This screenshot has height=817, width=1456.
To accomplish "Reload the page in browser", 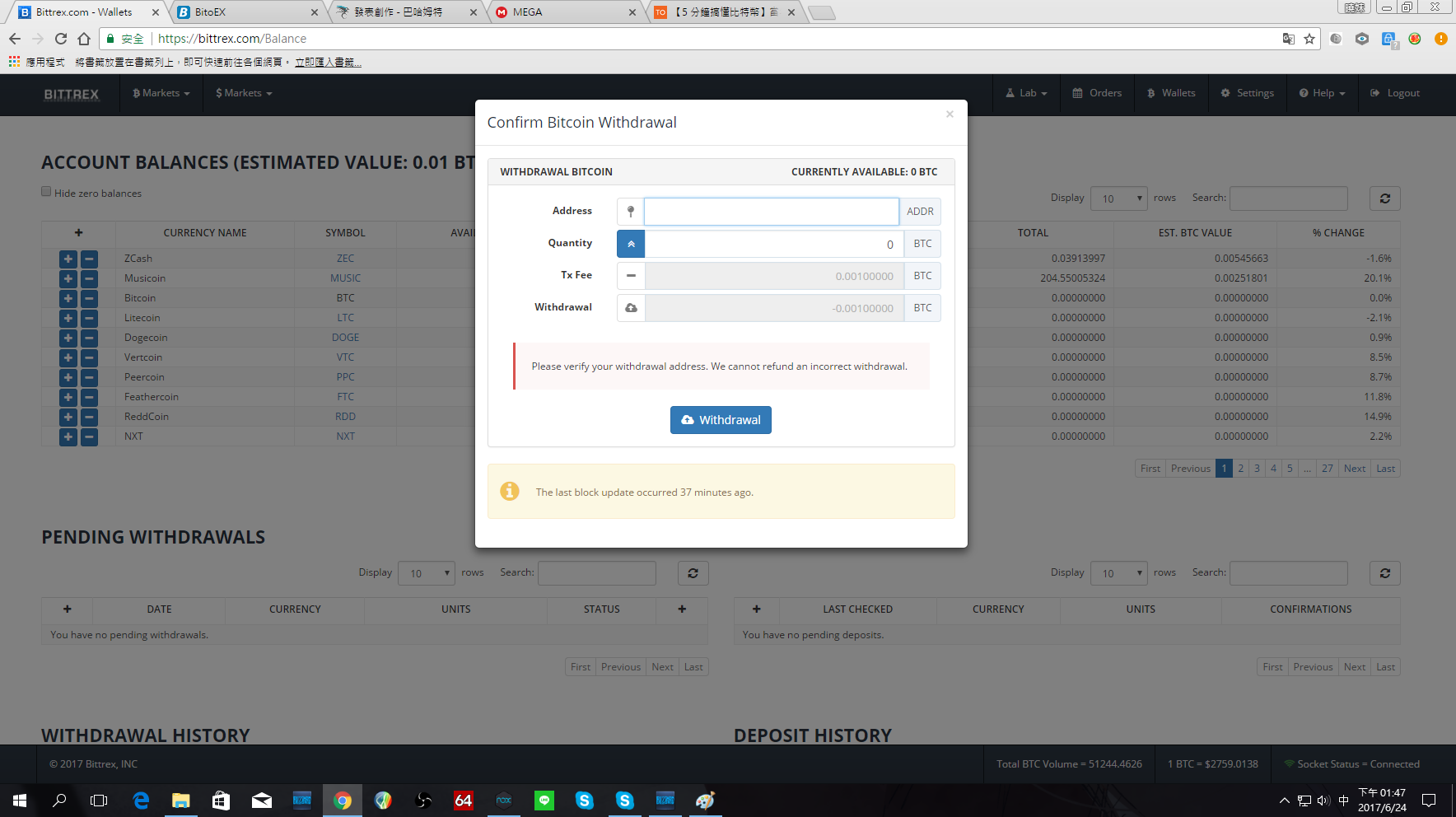I will tap(61, 39).
